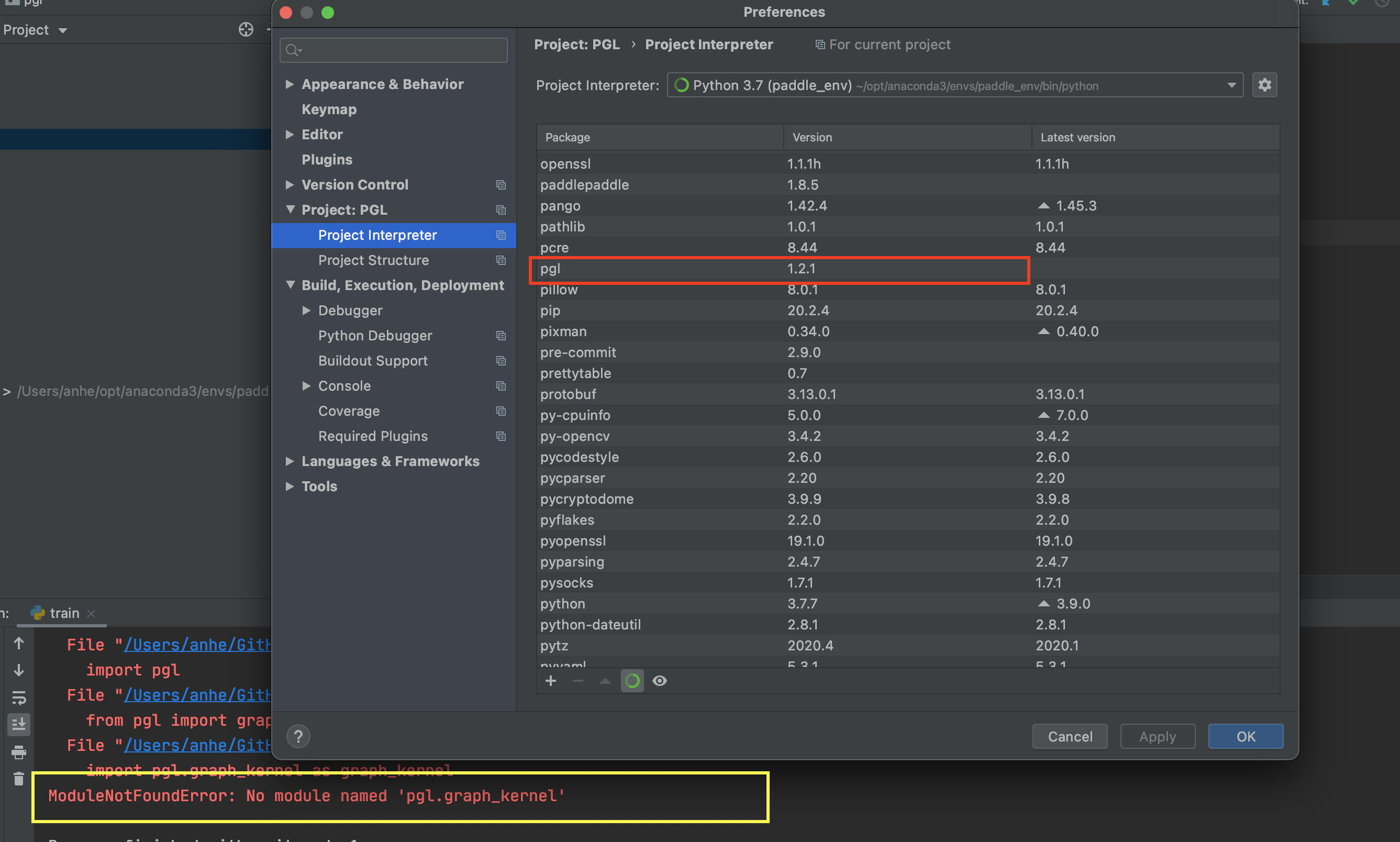Image resolution: width=1400 pixels, height=842 pixels.
Task: Click the Apply button
Action: pyautogui.click(x=1157, y=736)
